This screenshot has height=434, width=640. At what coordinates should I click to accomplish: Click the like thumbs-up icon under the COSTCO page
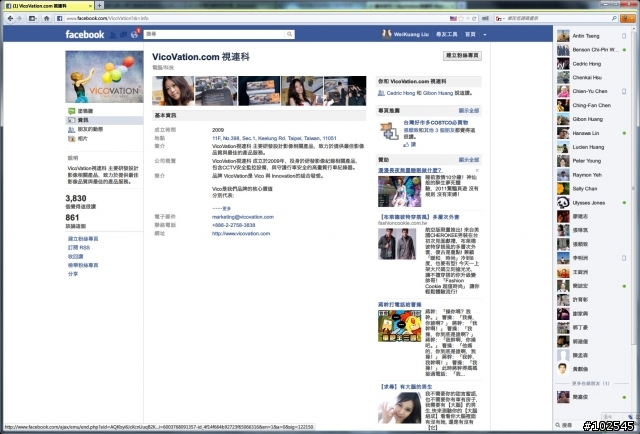point(406,145)
